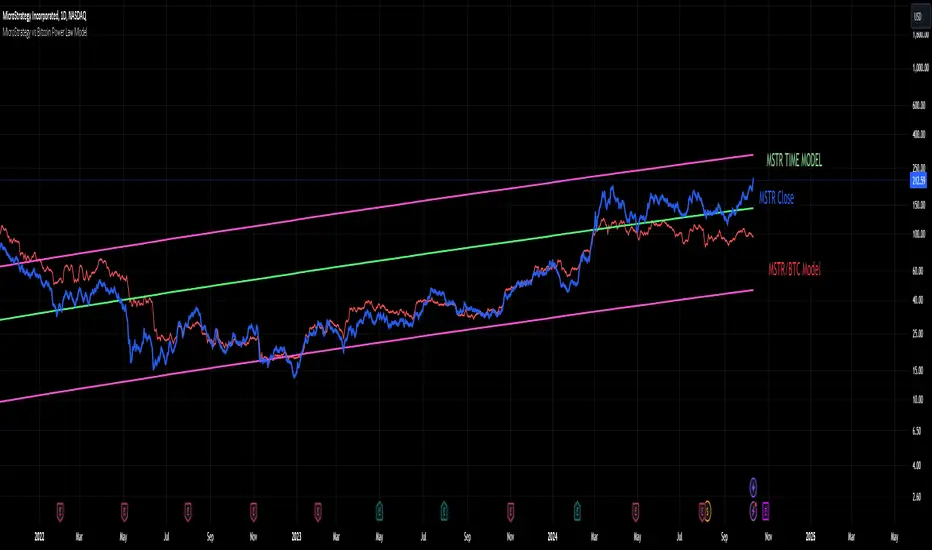The width and height of the screenshot is (932, 550).
Task: Click the red November 2022 earnings marker
Action: pyautogui.click(x=254, y=511)
